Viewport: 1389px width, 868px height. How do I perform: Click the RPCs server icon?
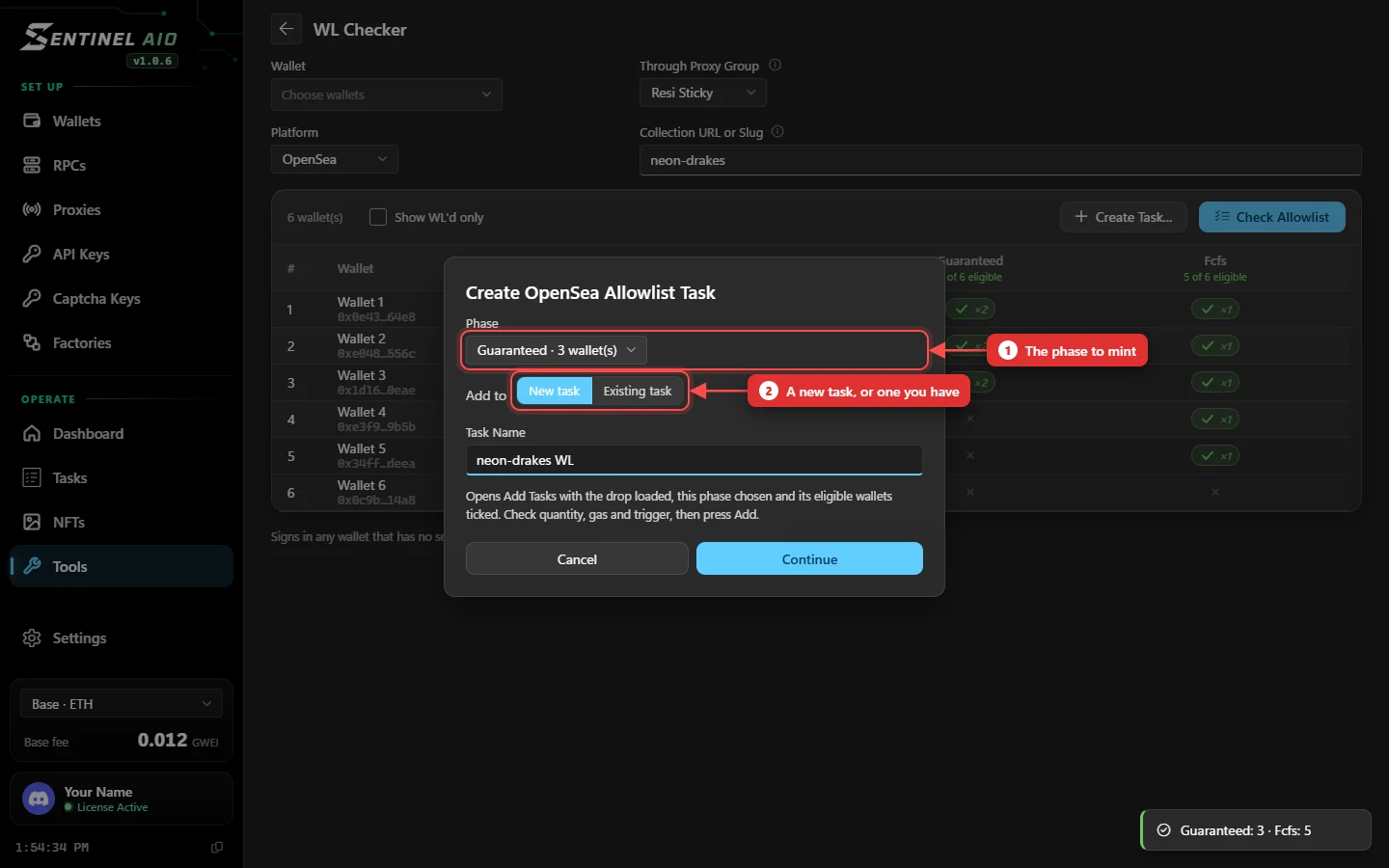[32, 166]
